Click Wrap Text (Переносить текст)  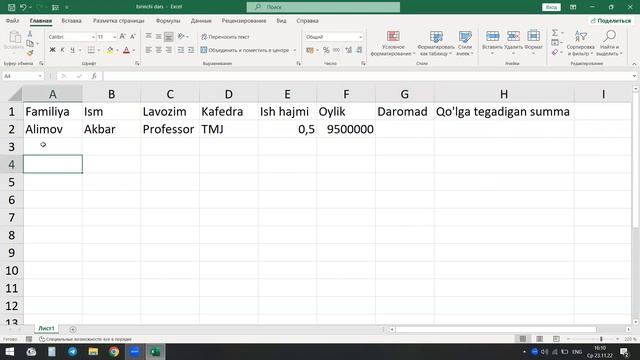[x=225, y=37]
